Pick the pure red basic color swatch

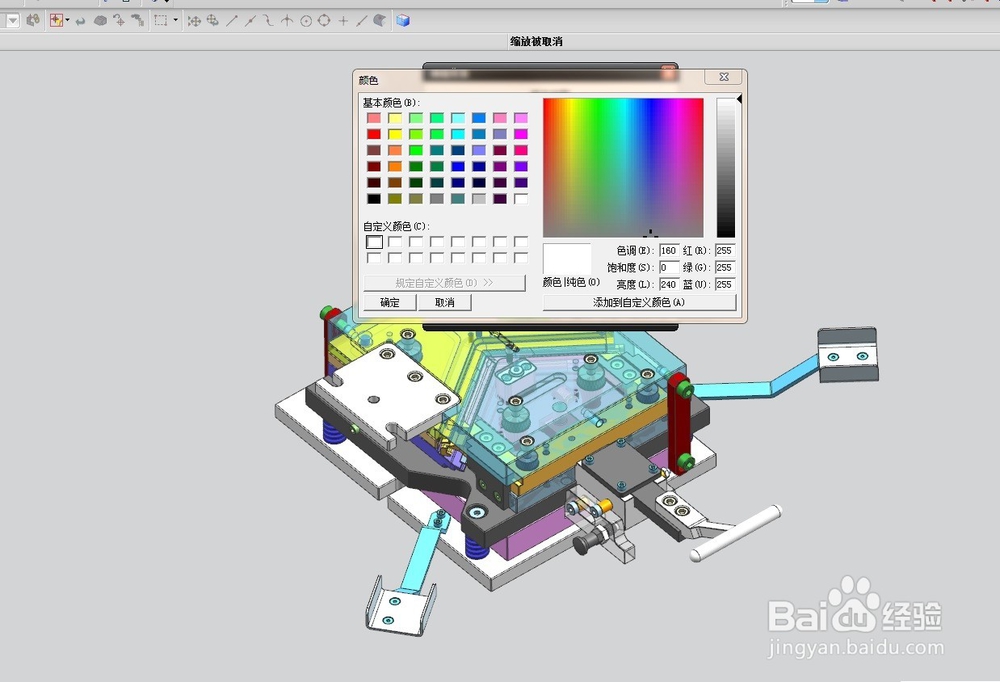click(x=374, y=134)
